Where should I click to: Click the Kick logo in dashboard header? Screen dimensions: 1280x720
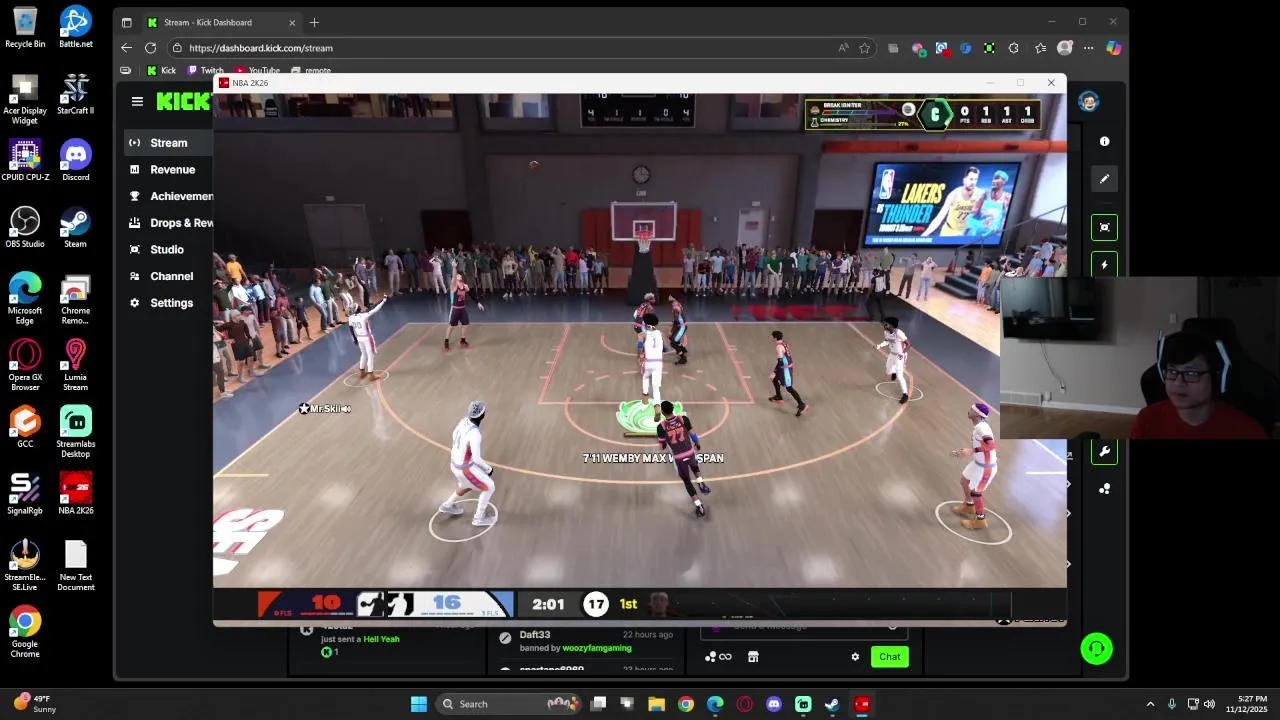coord(183,101)
